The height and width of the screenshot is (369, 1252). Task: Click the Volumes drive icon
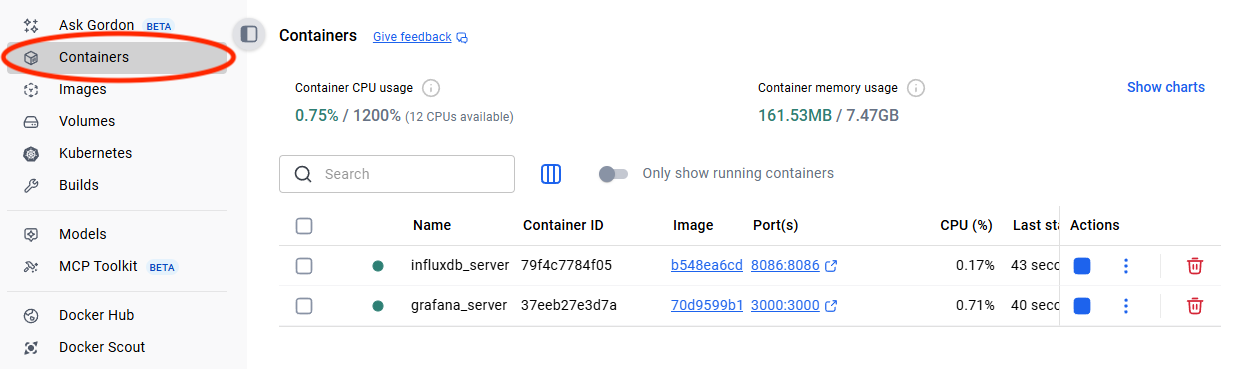(x=31, y=121)
